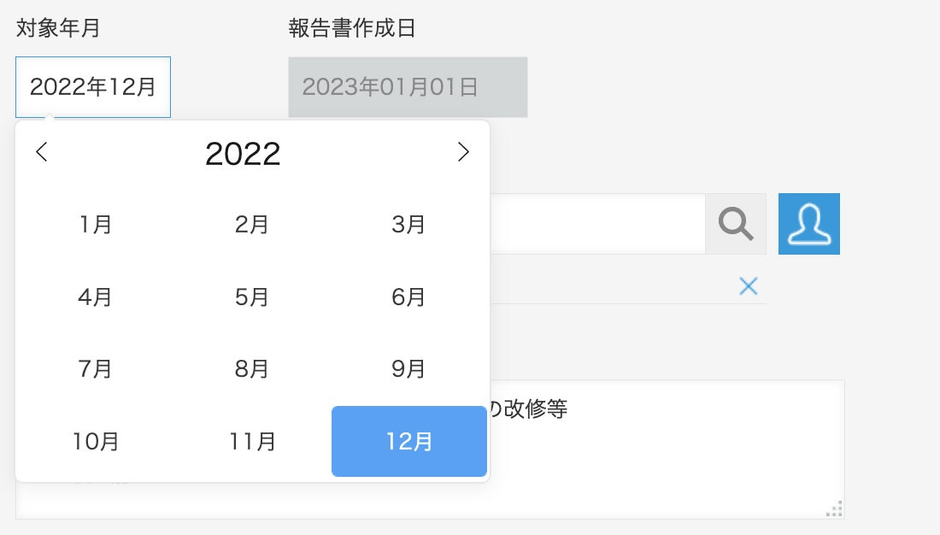Click the highlighted 12月 cell
The height and width of the screenshot is (535, 940).
point(409,441)
